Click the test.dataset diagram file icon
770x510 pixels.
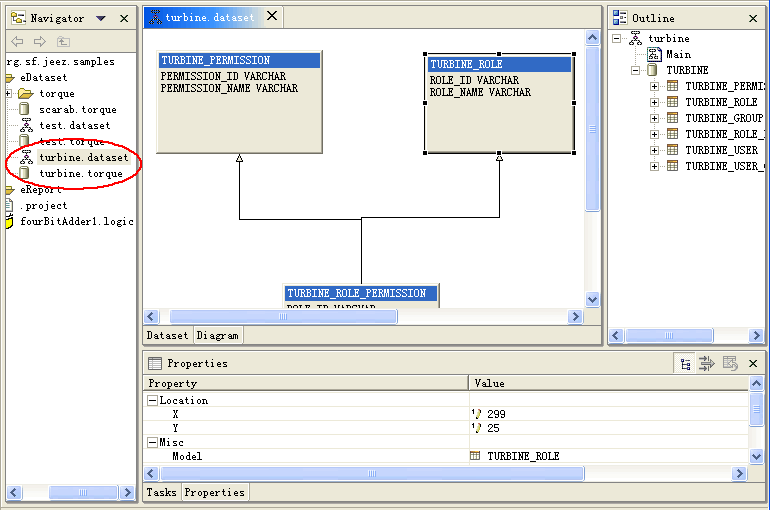tap(26, 125)
